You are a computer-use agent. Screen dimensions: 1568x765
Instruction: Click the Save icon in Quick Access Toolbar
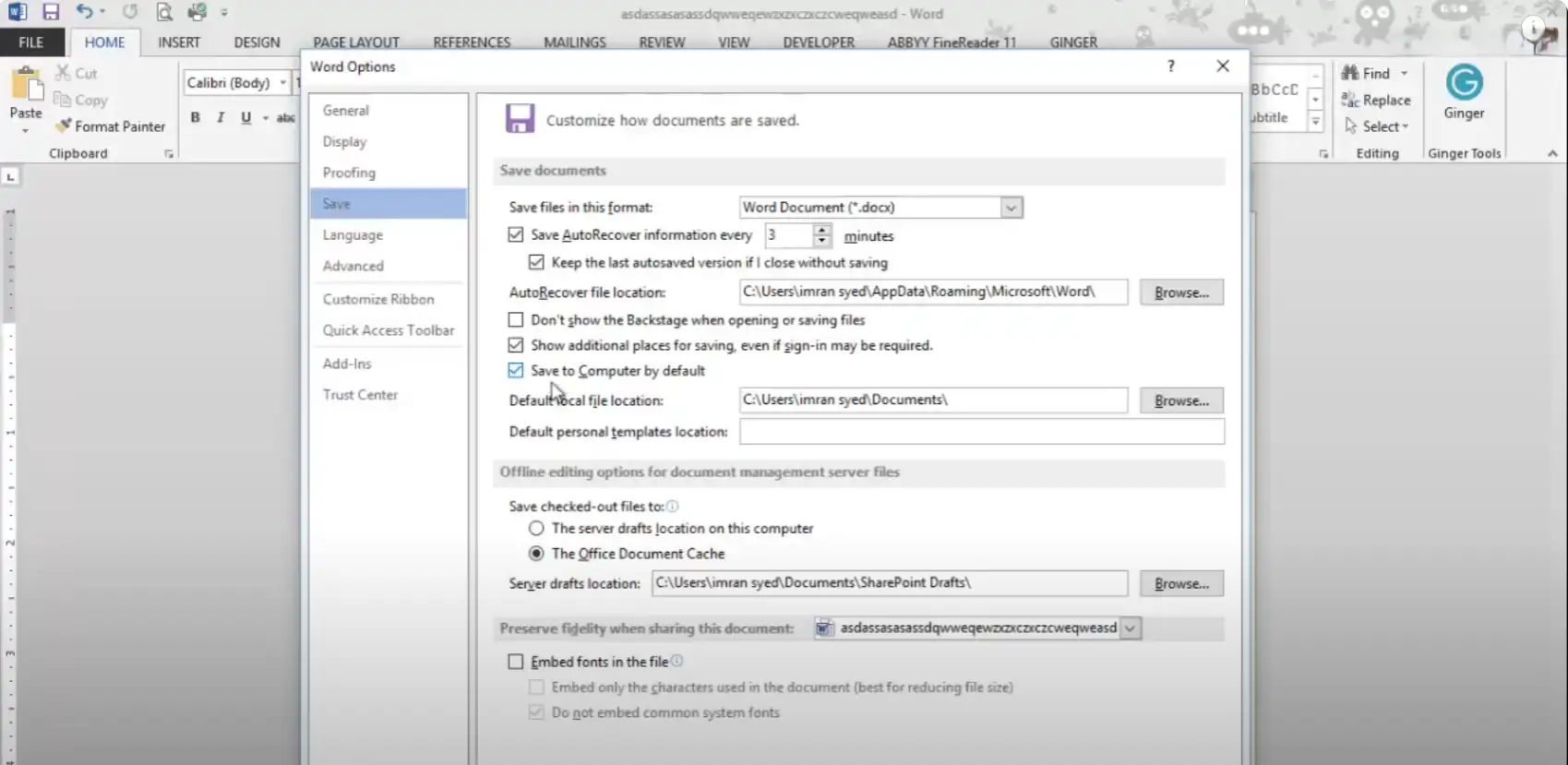51,12
